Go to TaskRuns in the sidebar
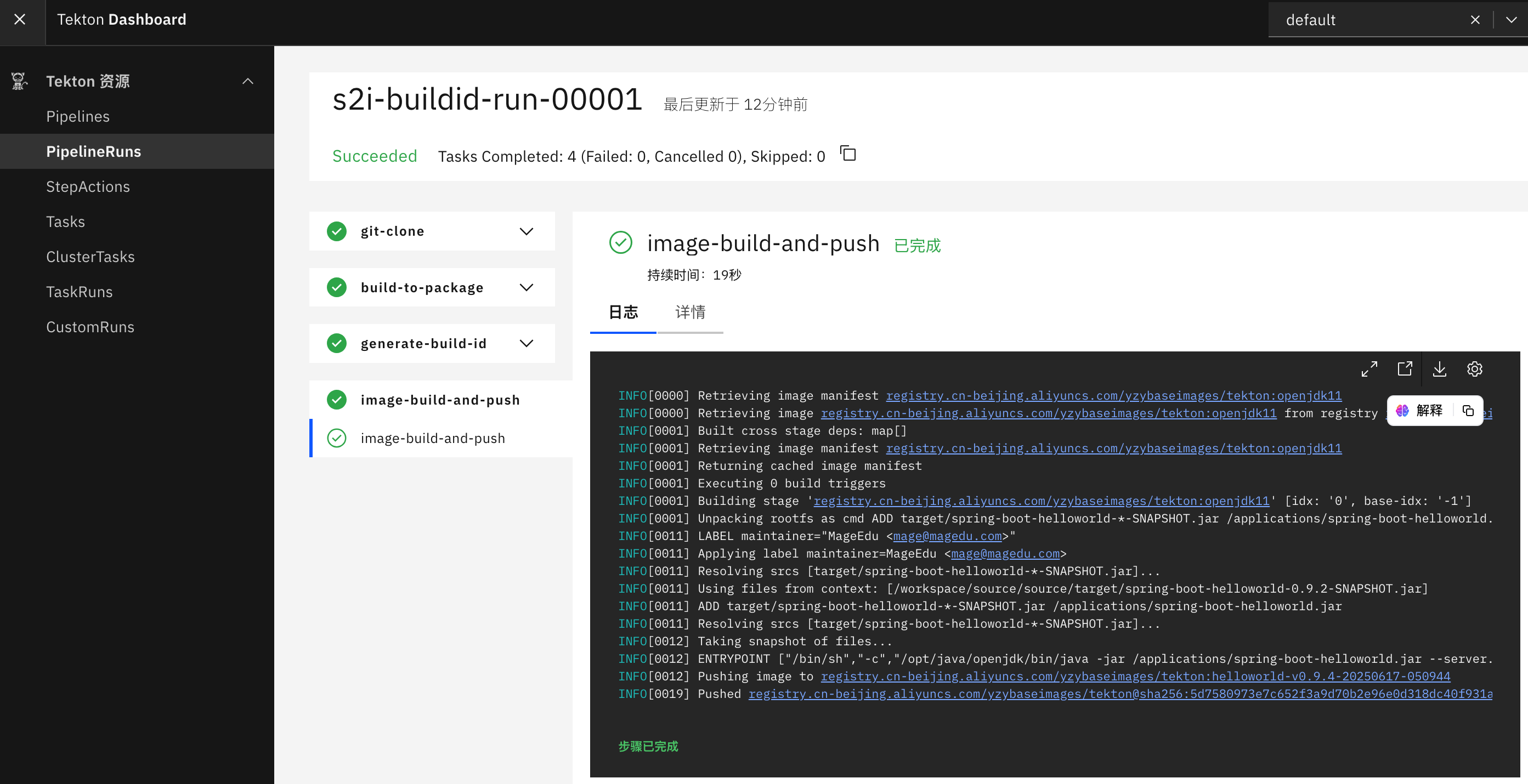 click(80, 292)
